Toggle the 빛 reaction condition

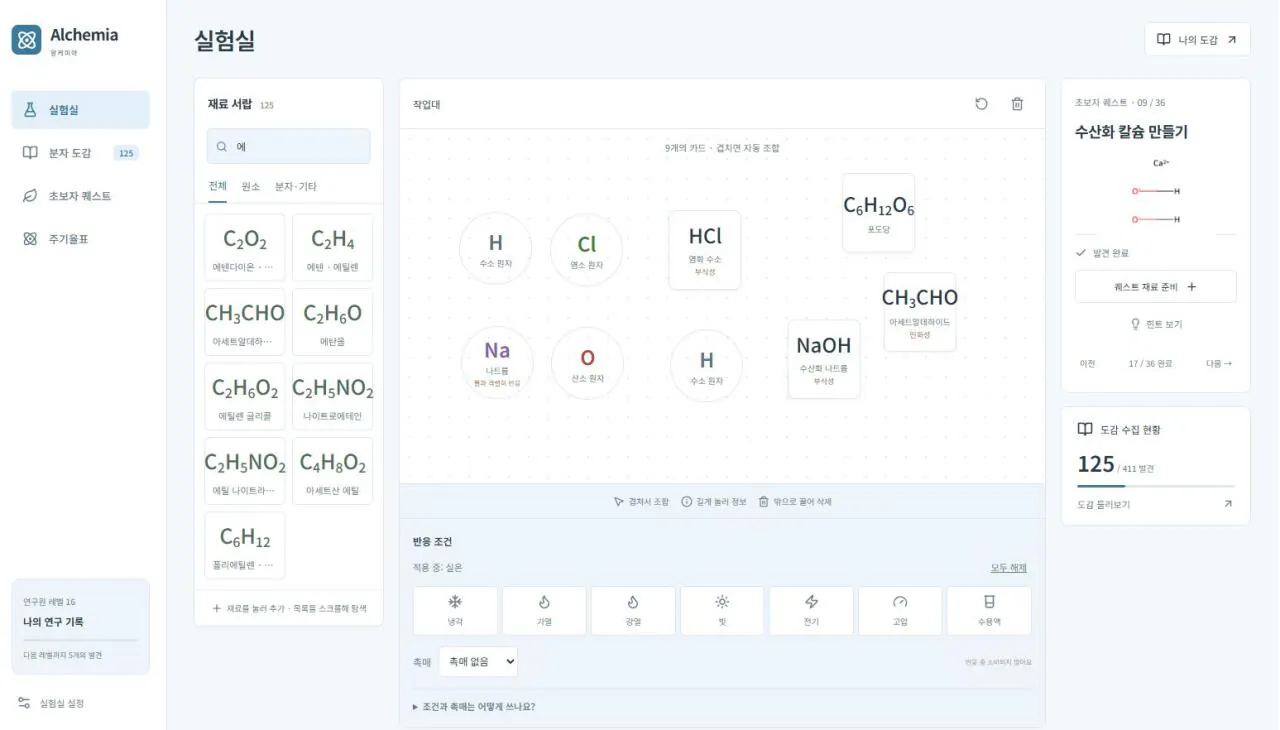pyautogui.click(x=722, y=610)
